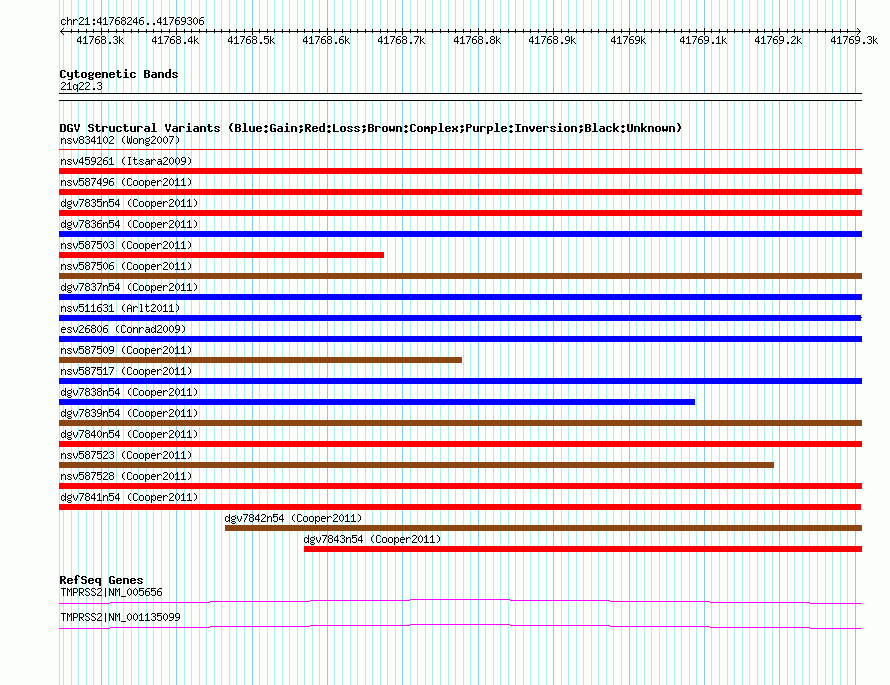Click red bar for dgv7840n54
Viewport: 890px width, 685px height.
[x=460, y=444]
